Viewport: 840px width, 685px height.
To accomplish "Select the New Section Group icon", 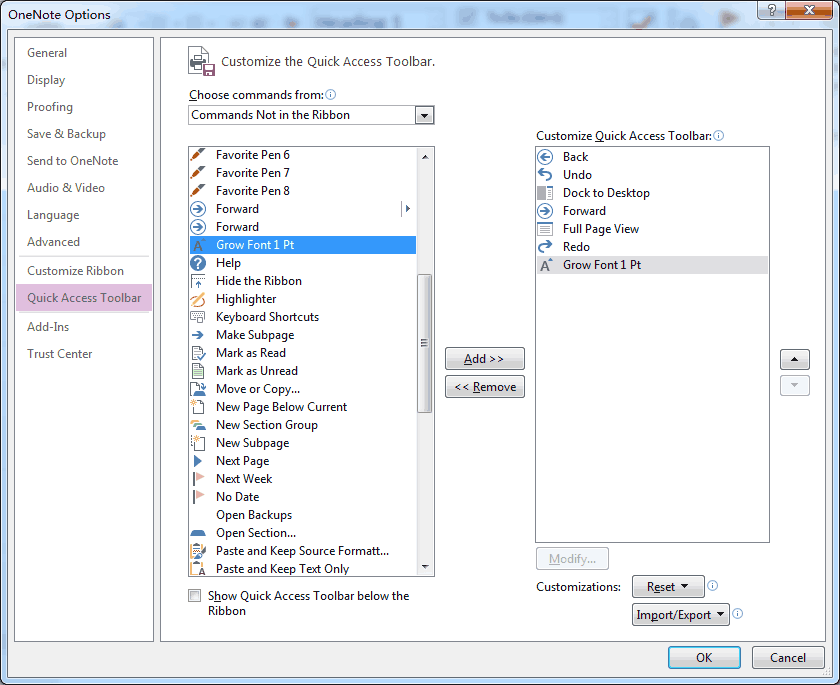I will coord(200,425).
